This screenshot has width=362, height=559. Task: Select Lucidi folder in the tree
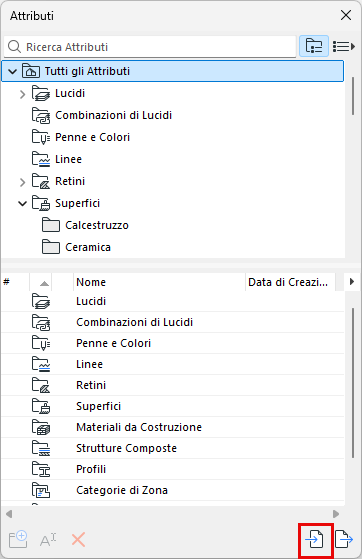[x=70, y=93]
